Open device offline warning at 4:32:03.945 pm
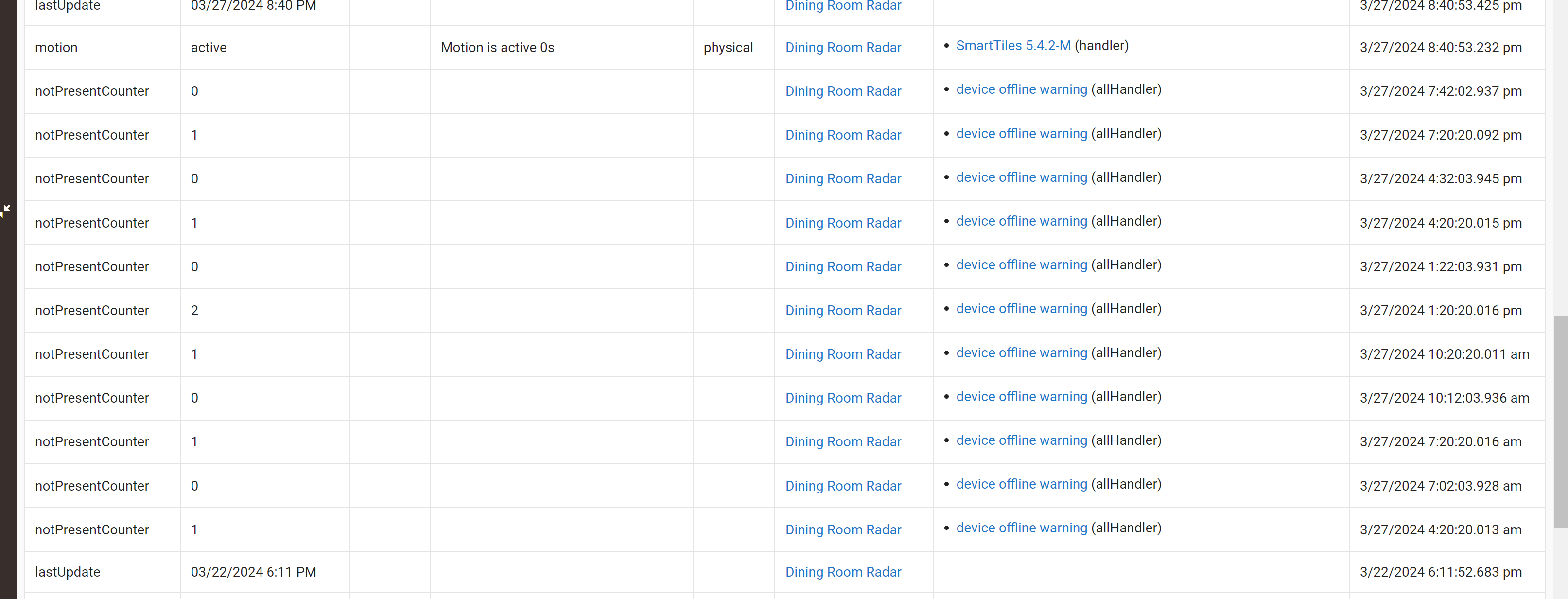This screenshot has width=1568, height=599. click(x=1021, y=177)
